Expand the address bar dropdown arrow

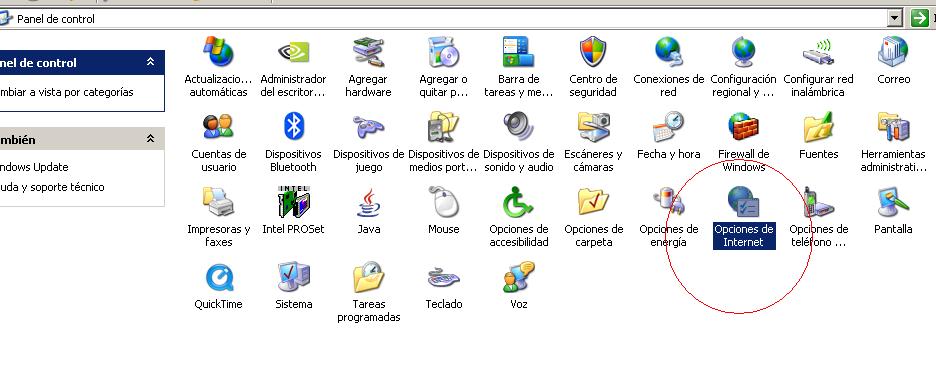point(894,18)
